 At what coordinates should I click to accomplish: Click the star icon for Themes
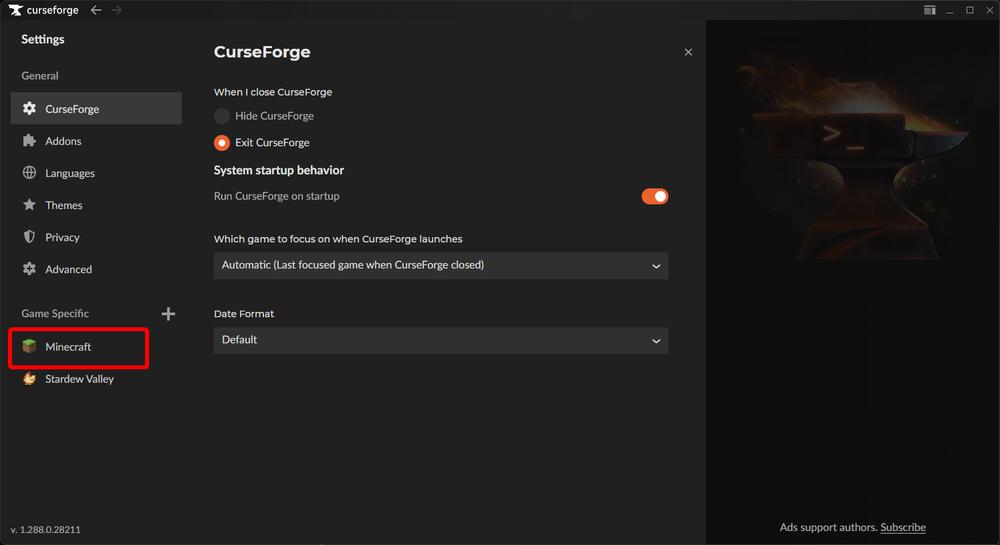(29, 205)
